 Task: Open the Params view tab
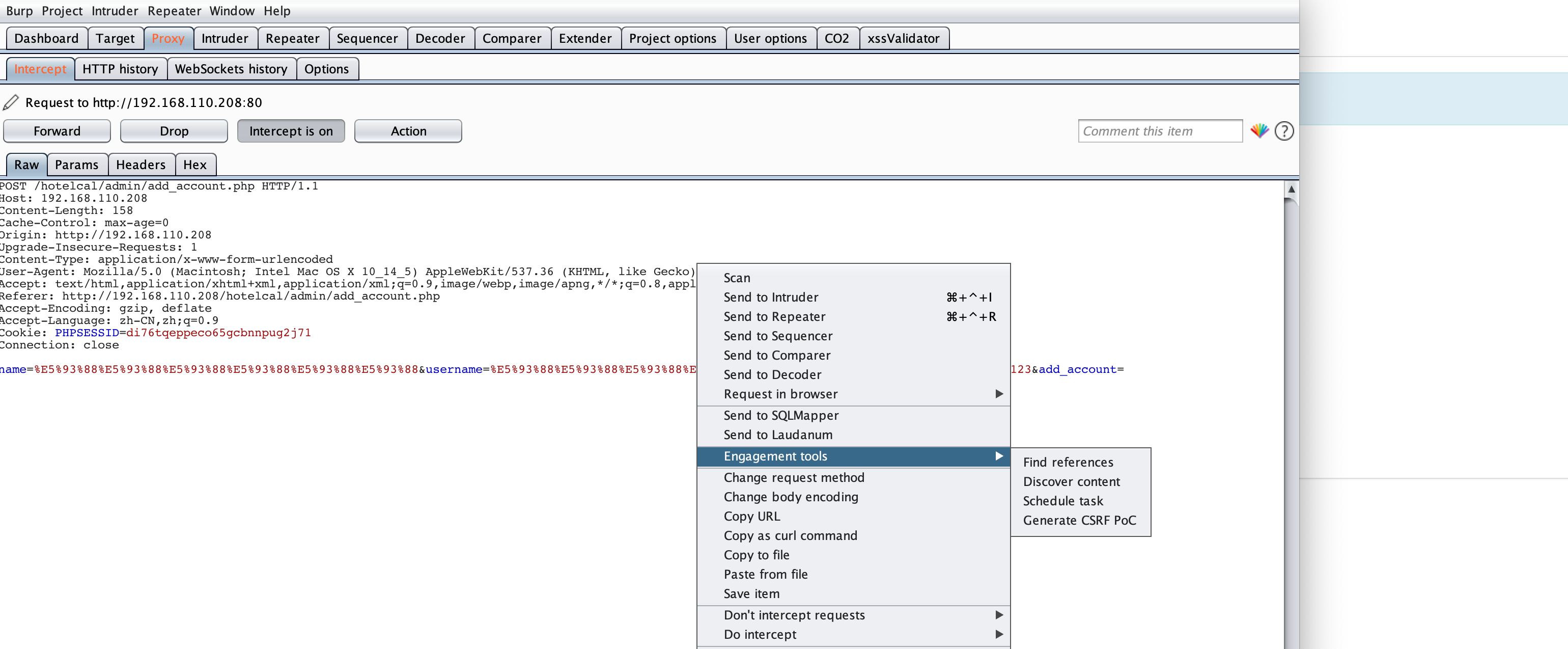76,165
